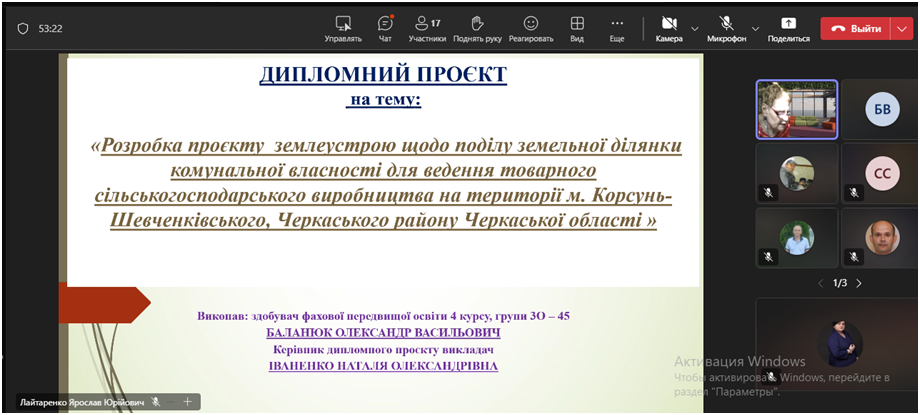The image size is (920, 415).
Task: Open the Реагировать reactions menu
Action: tap(530, 28)
